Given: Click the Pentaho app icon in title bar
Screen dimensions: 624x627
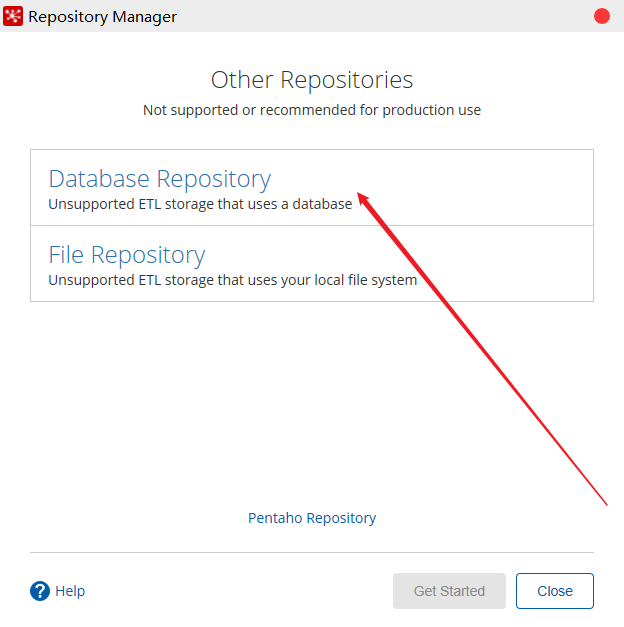Looking at the screenshot, I should [14, 16].
